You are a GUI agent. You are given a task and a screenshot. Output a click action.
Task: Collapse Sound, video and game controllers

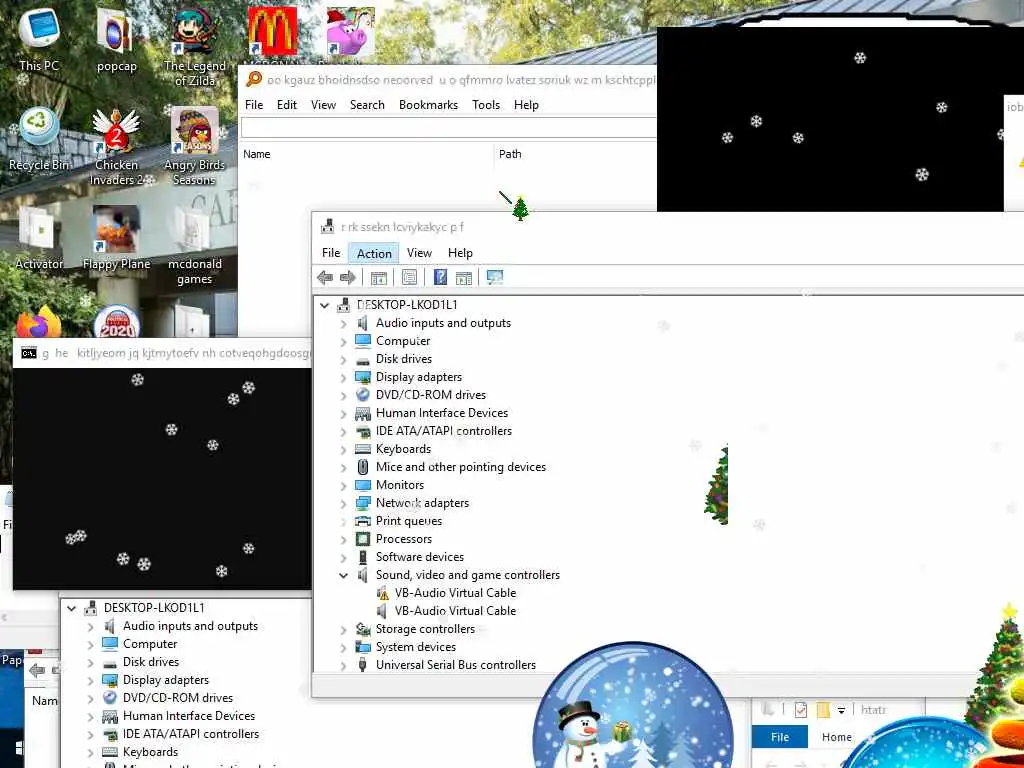point(344,575)
